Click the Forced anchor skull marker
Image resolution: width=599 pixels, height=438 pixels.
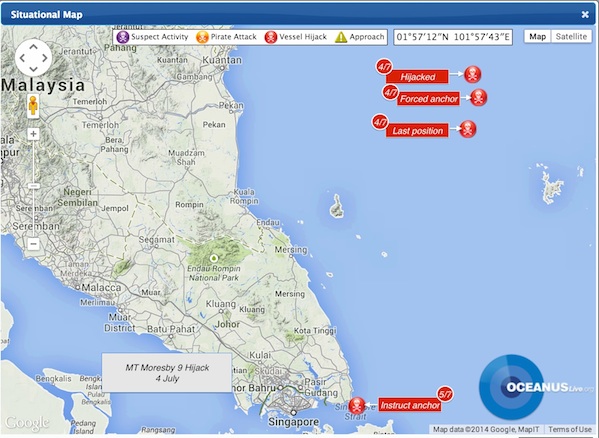478,98
